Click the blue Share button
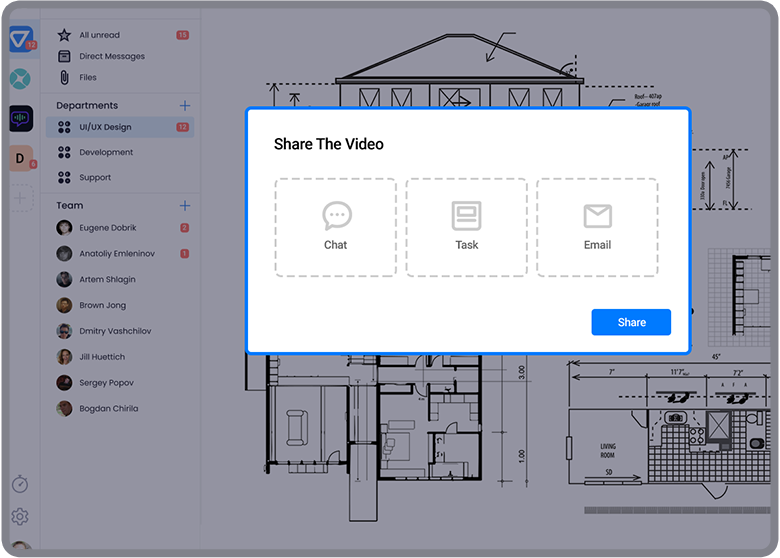Viewport: 780px width, 558px height. coord(631,322)
